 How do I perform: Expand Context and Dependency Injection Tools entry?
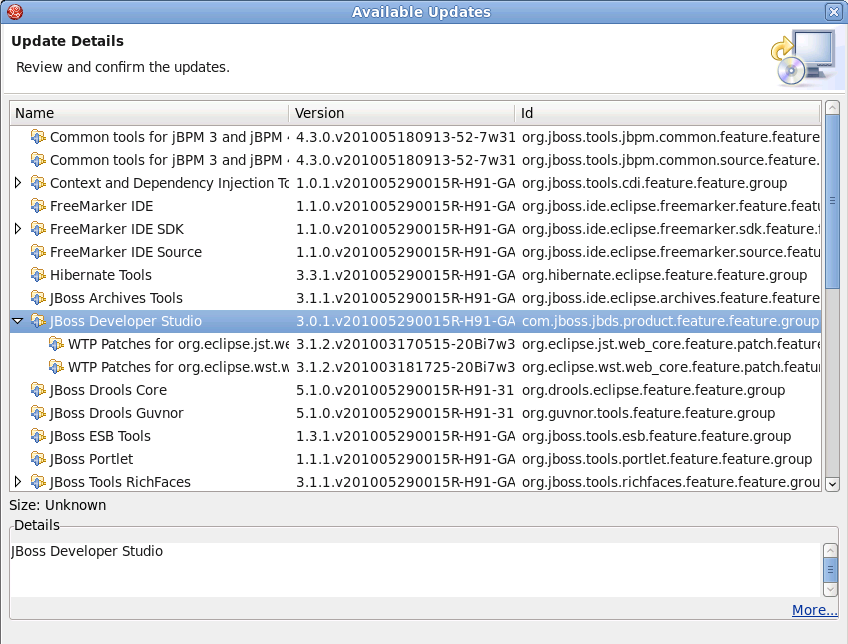tap(18, 183)
